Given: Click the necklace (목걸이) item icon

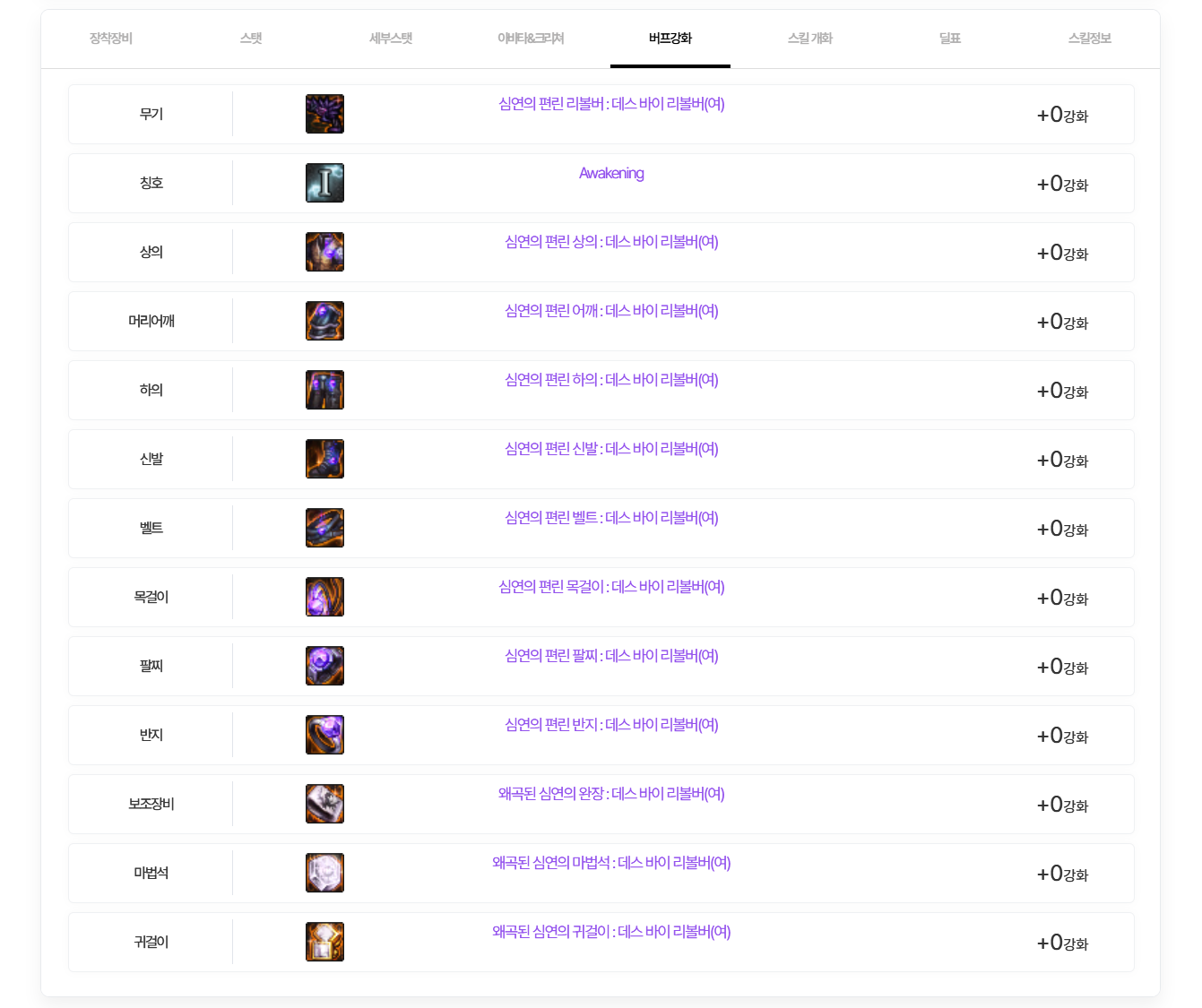Looking at the screenshot, I should (x=324, y=597).
